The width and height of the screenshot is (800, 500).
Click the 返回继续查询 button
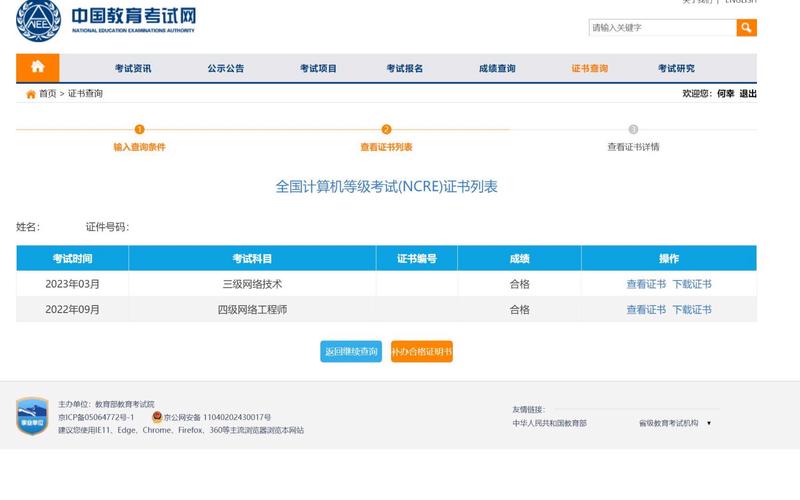click(351, 352)
